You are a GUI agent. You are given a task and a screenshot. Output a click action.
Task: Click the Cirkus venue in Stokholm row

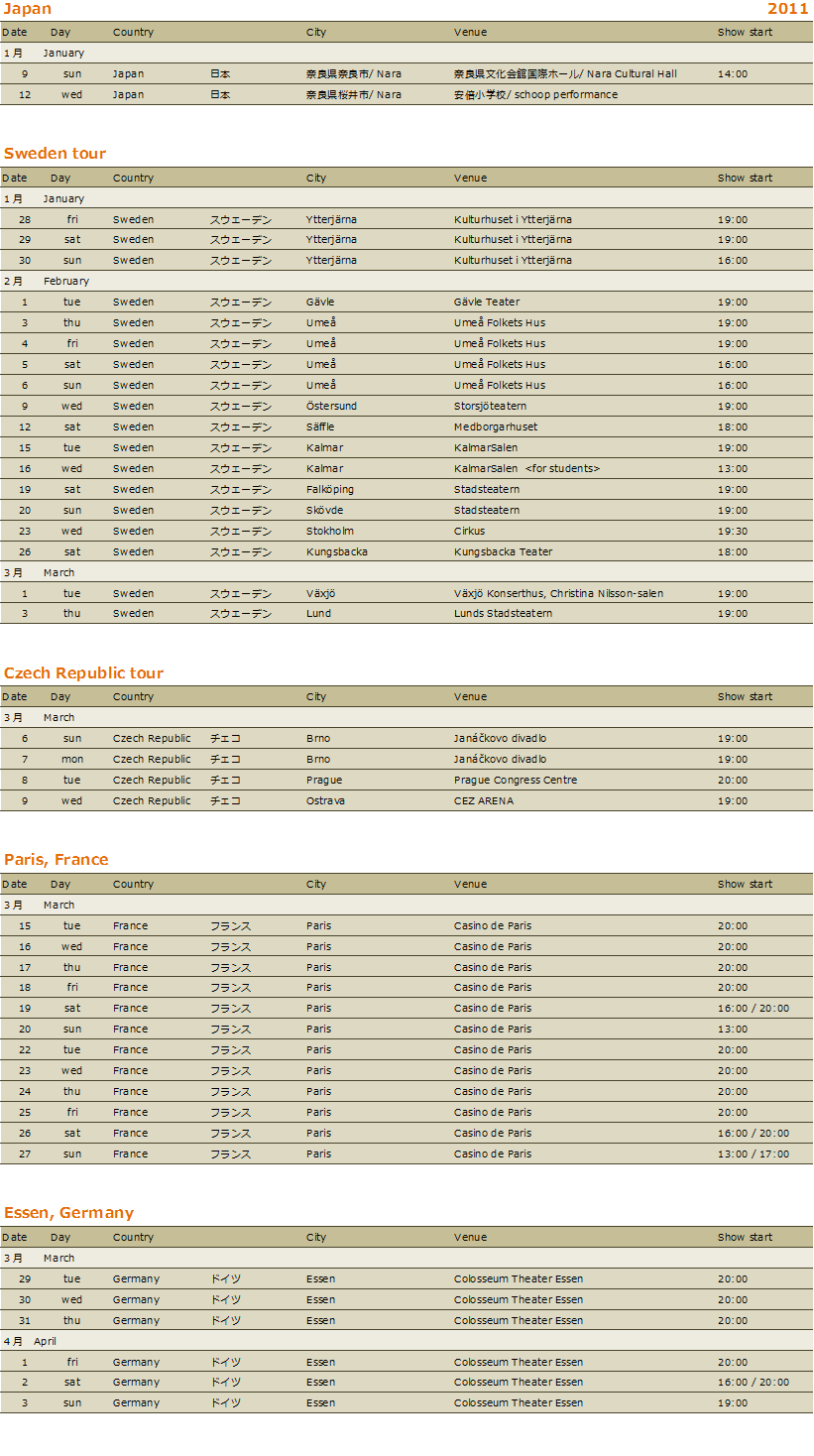(x=469, y=532)
